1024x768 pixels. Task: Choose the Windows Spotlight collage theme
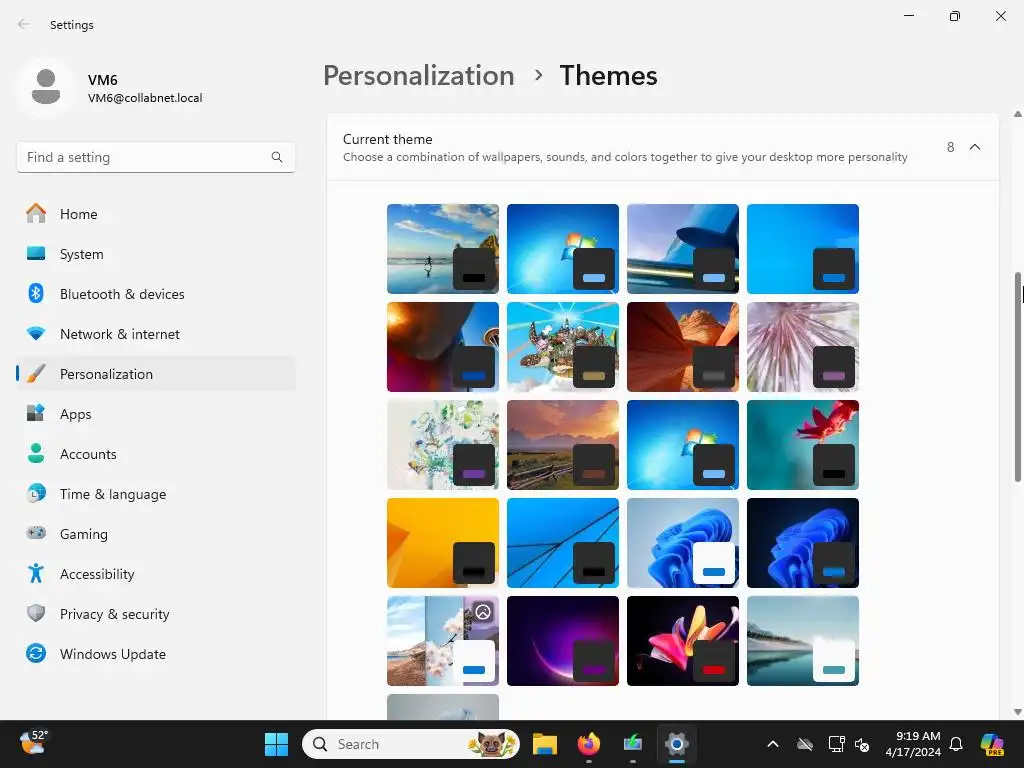pos(443,641)
